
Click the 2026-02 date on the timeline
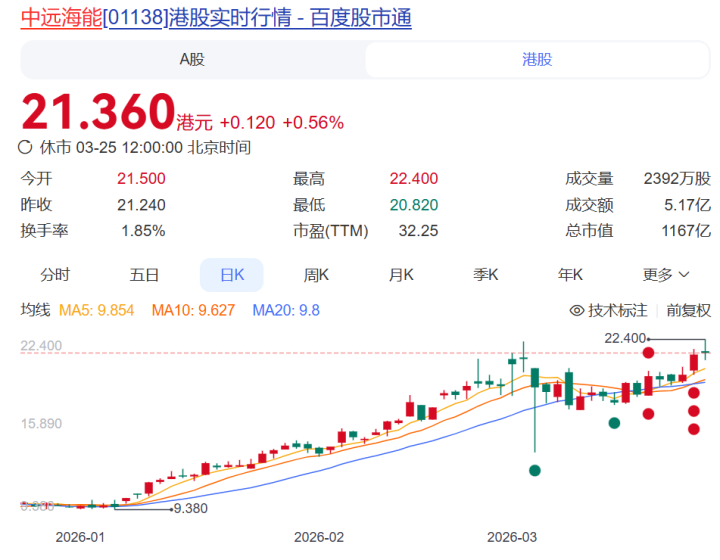[x=319, y=537]
